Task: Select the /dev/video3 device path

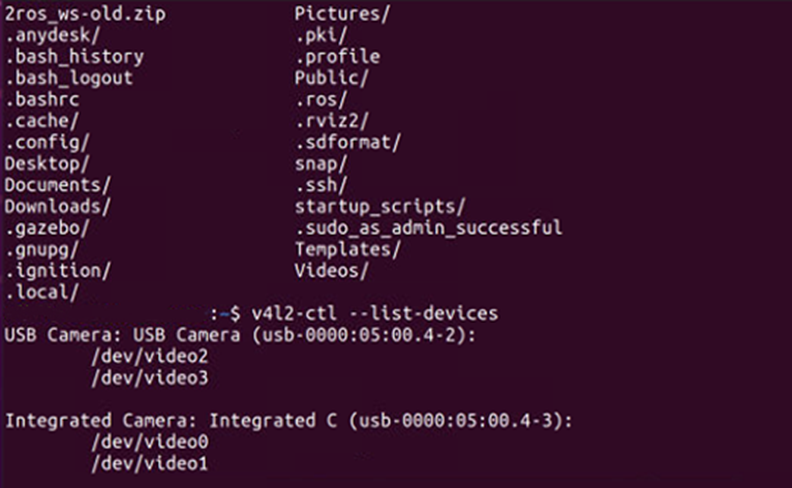Action: (150, 378)
